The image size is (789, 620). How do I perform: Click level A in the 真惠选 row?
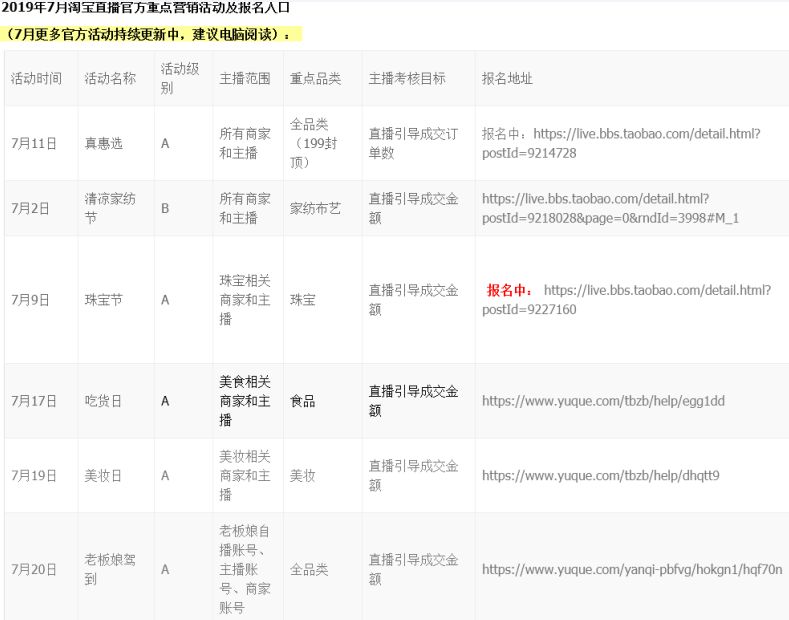(x=165, y=143)
